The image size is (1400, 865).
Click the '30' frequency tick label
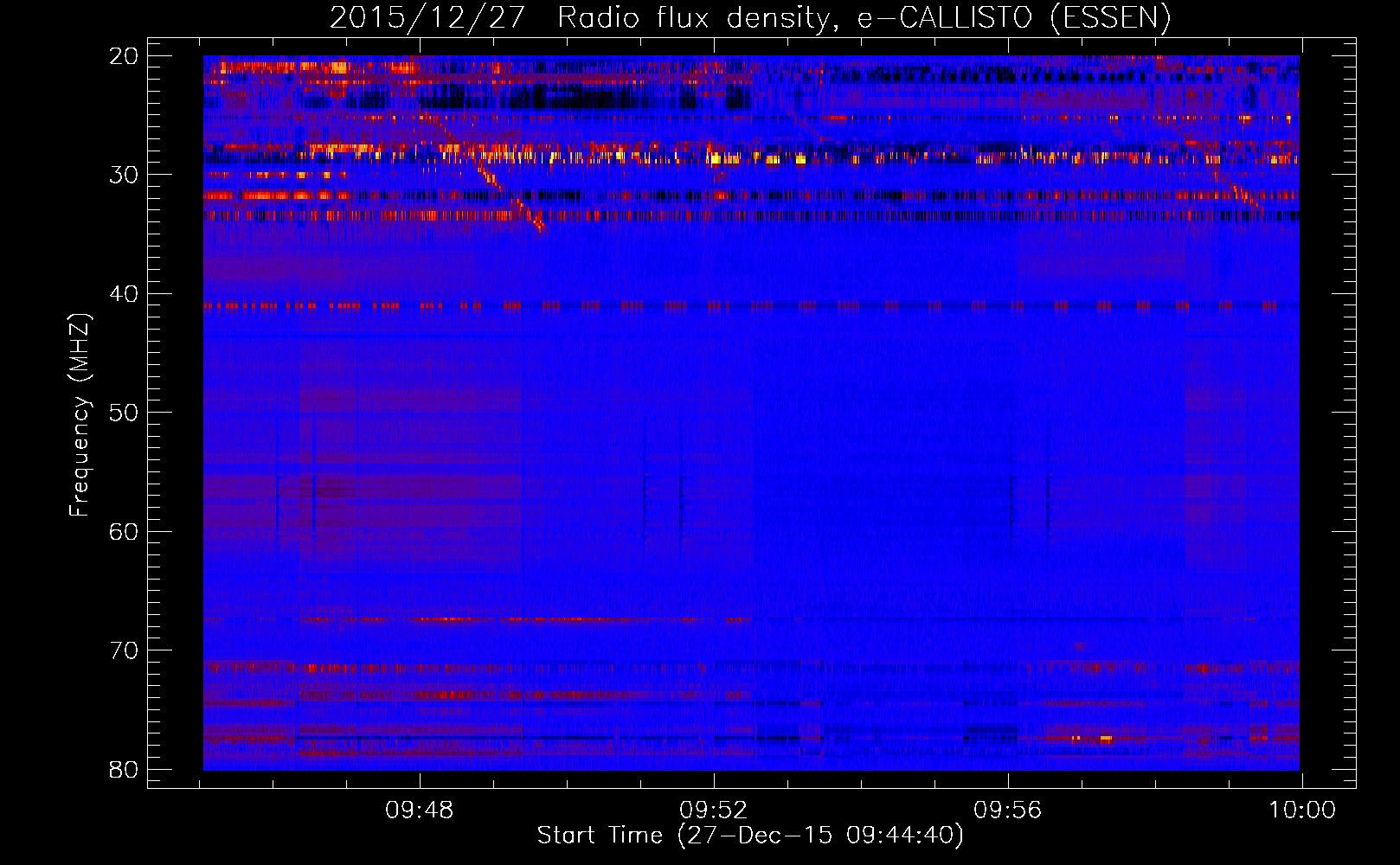click(x=124, y=175)
